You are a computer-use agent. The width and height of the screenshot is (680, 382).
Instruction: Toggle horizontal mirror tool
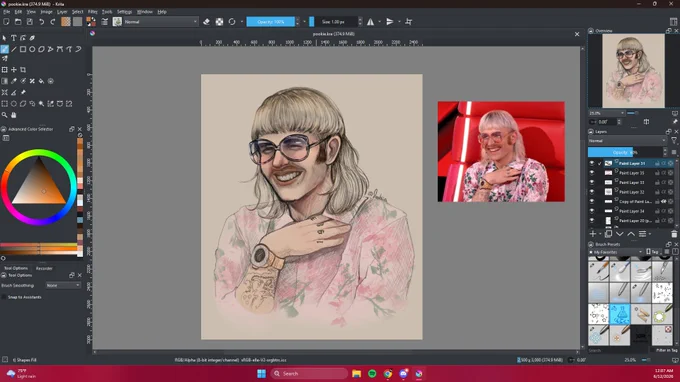[370, 22]
